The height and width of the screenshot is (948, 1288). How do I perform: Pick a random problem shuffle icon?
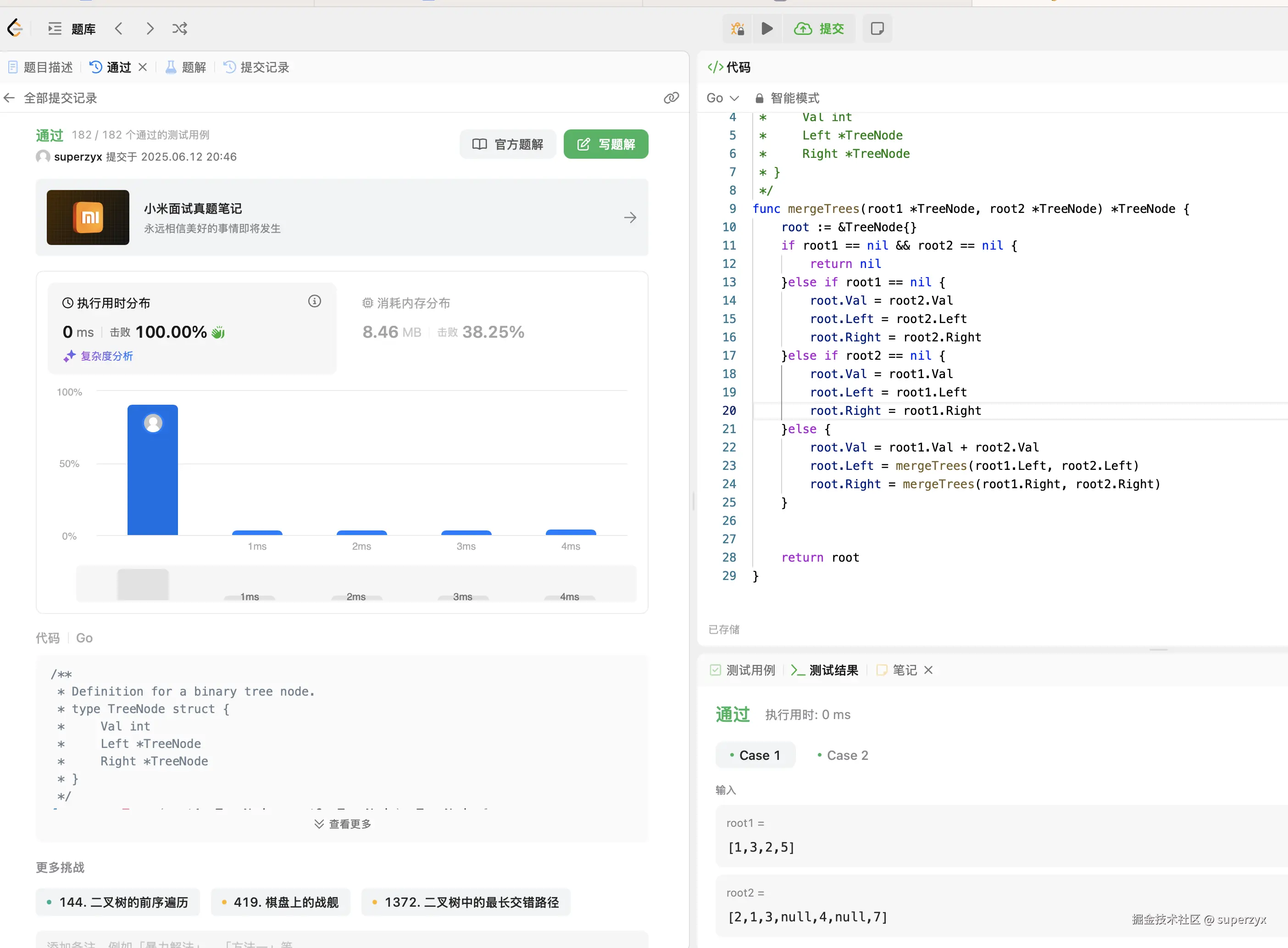click(x=179, y=28)
